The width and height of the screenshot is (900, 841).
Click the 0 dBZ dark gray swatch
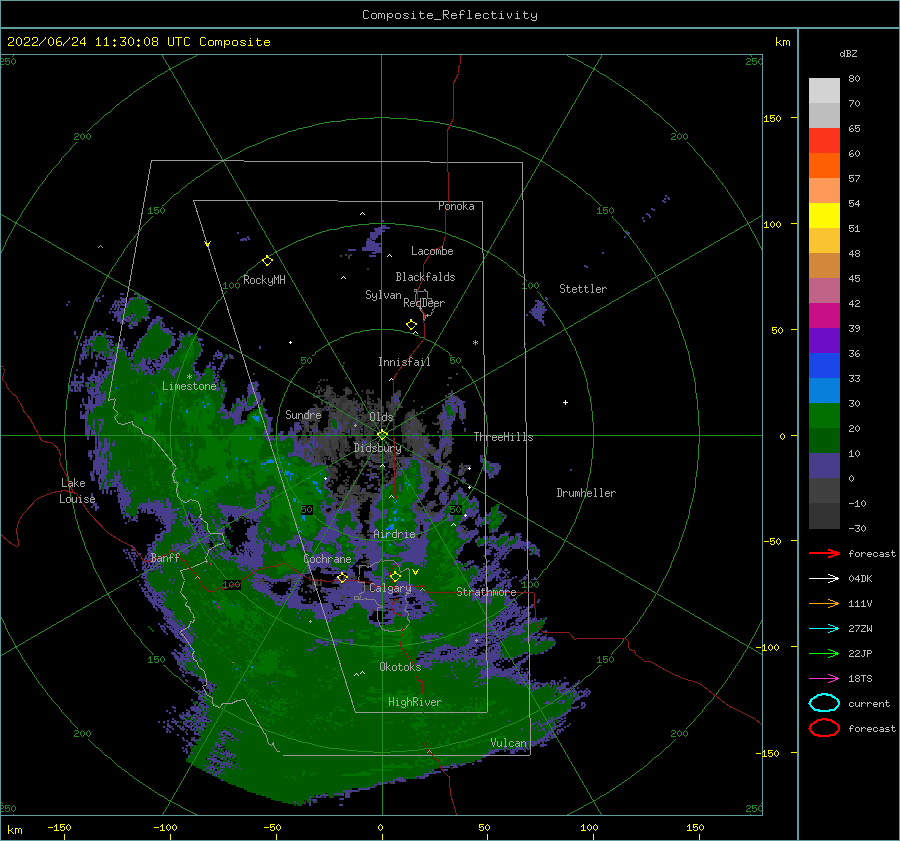click(x=824, y=490)
